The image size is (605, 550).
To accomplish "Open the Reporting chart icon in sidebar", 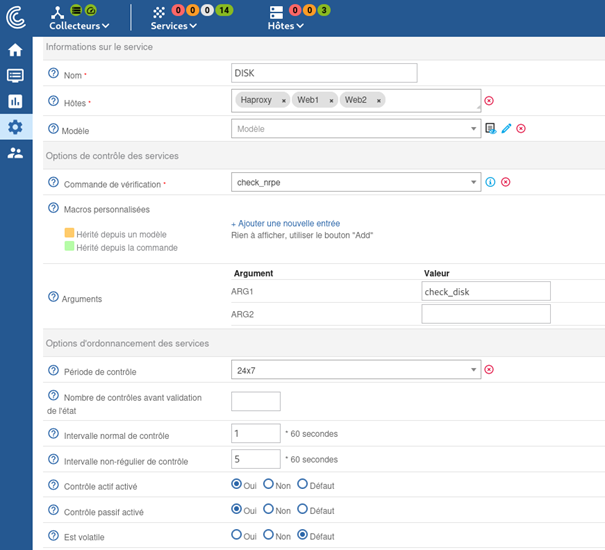I will point(15,101).
